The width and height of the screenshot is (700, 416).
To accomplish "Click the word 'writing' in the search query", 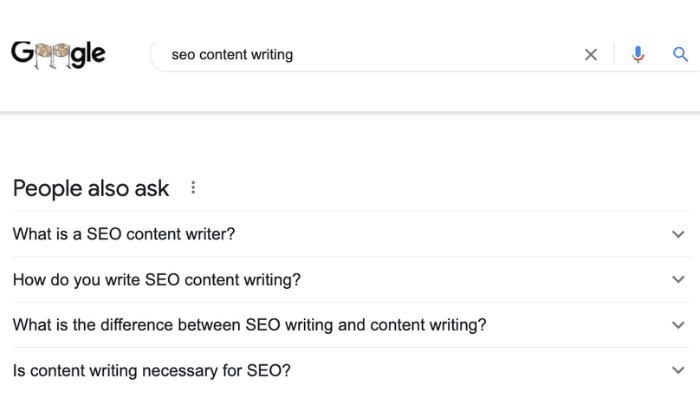I will point(270,55).
